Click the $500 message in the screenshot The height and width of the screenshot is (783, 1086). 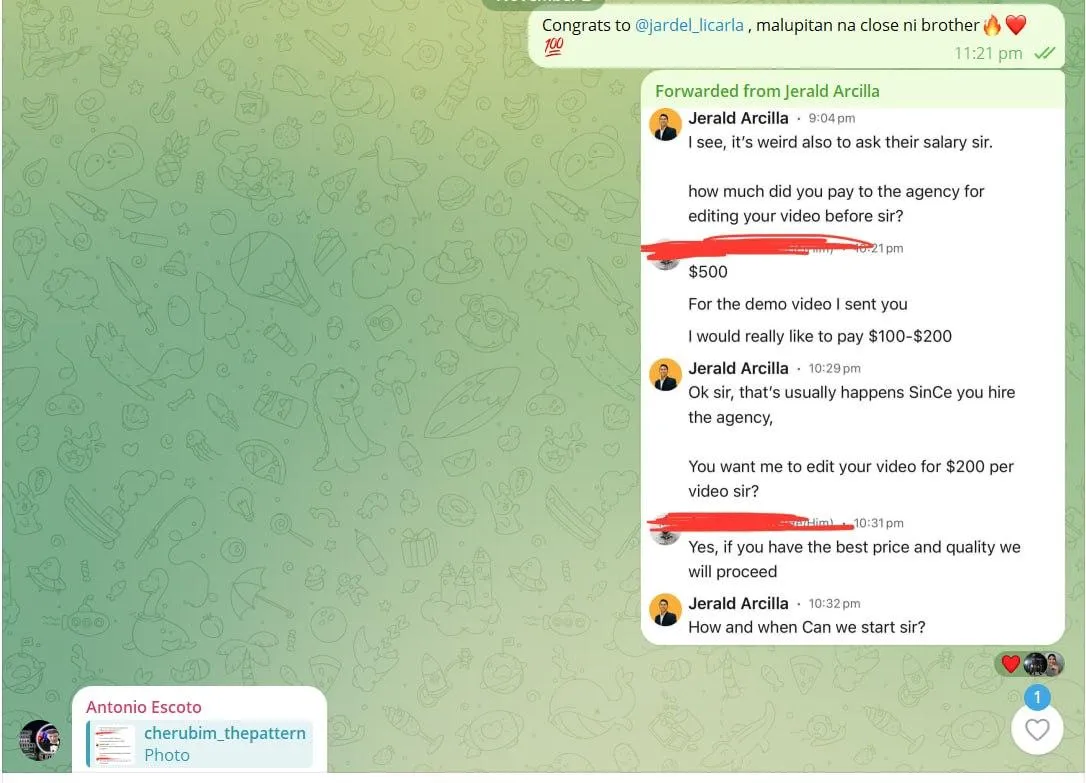pyautogui.click(x=708, y=271)
